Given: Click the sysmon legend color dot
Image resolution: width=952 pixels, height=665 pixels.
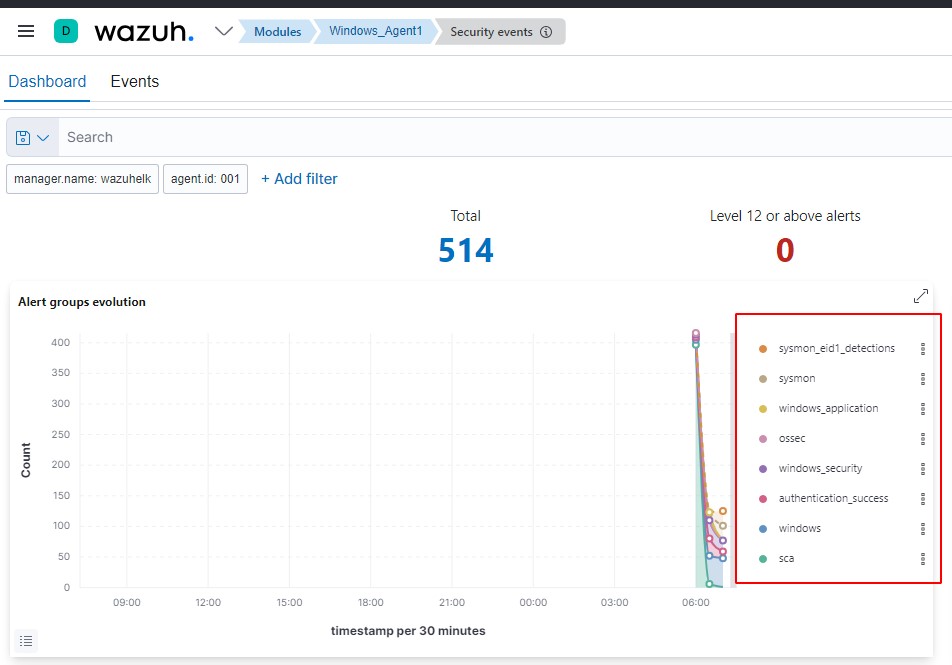Looking at the screenshot, I should coord(763,379).
